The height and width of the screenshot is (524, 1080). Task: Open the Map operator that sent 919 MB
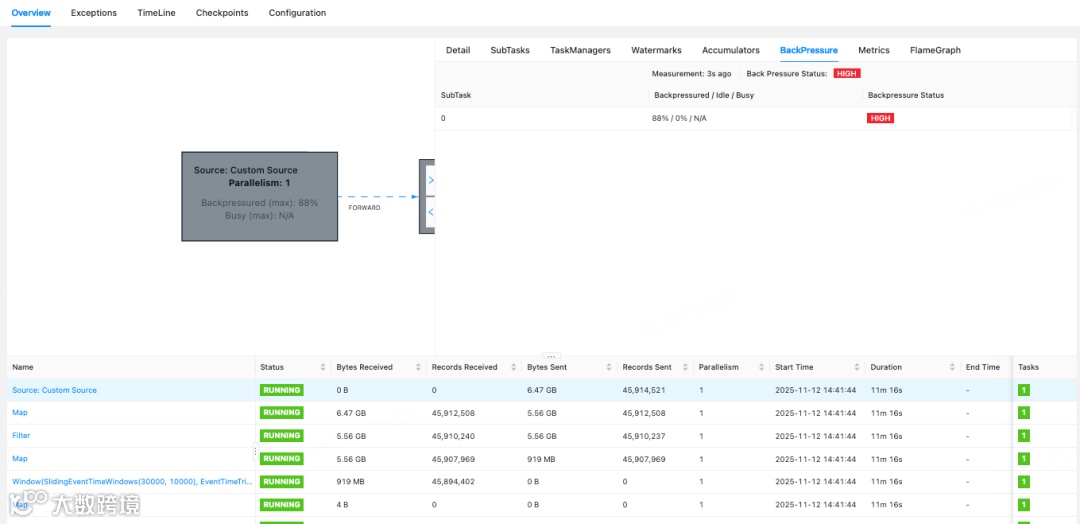point(20,459)
